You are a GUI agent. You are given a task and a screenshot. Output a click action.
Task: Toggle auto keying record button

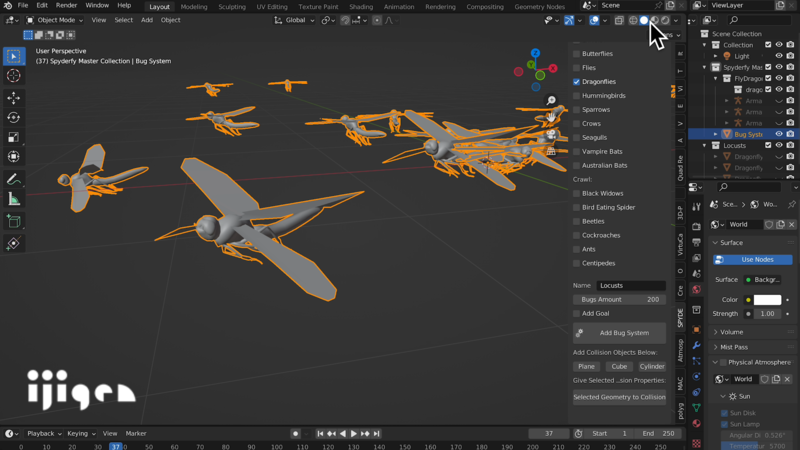(x=295, y=433)
